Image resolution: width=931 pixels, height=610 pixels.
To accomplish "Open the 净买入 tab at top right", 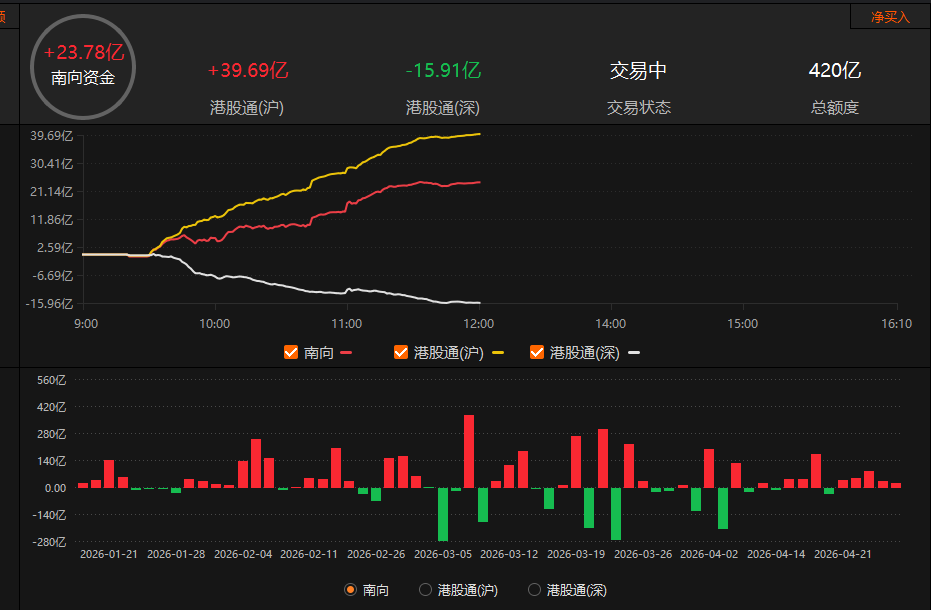I will [890, 17].
